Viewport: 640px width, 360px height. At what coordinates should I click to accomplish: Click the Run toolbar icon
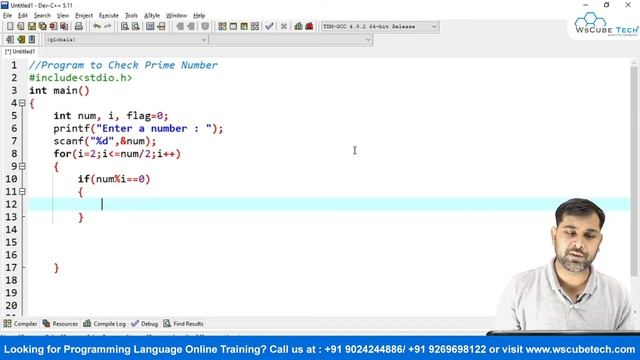pyautogui.click(x=233, y=27)
